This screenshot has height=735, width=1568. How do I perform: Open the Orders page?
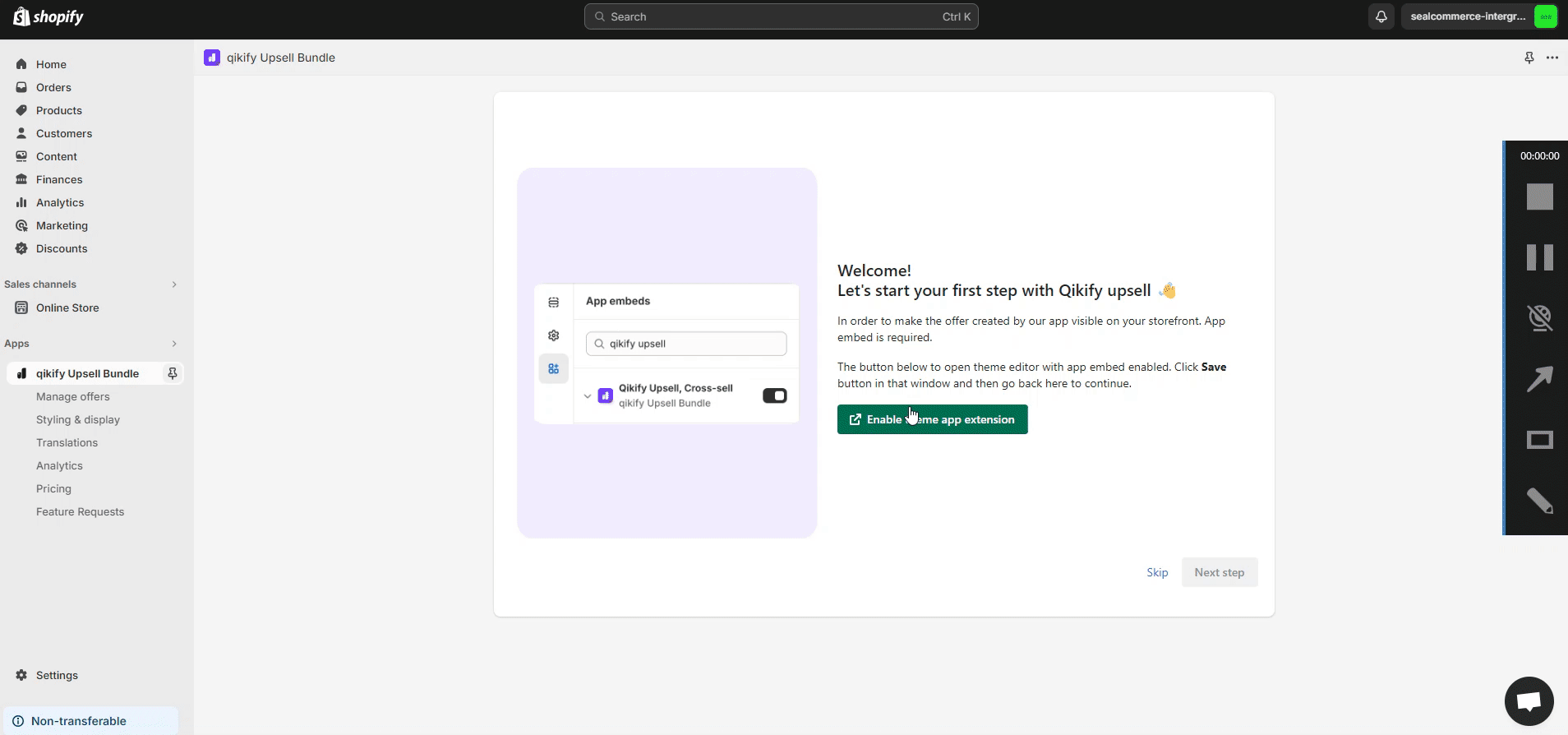point(53,87)
